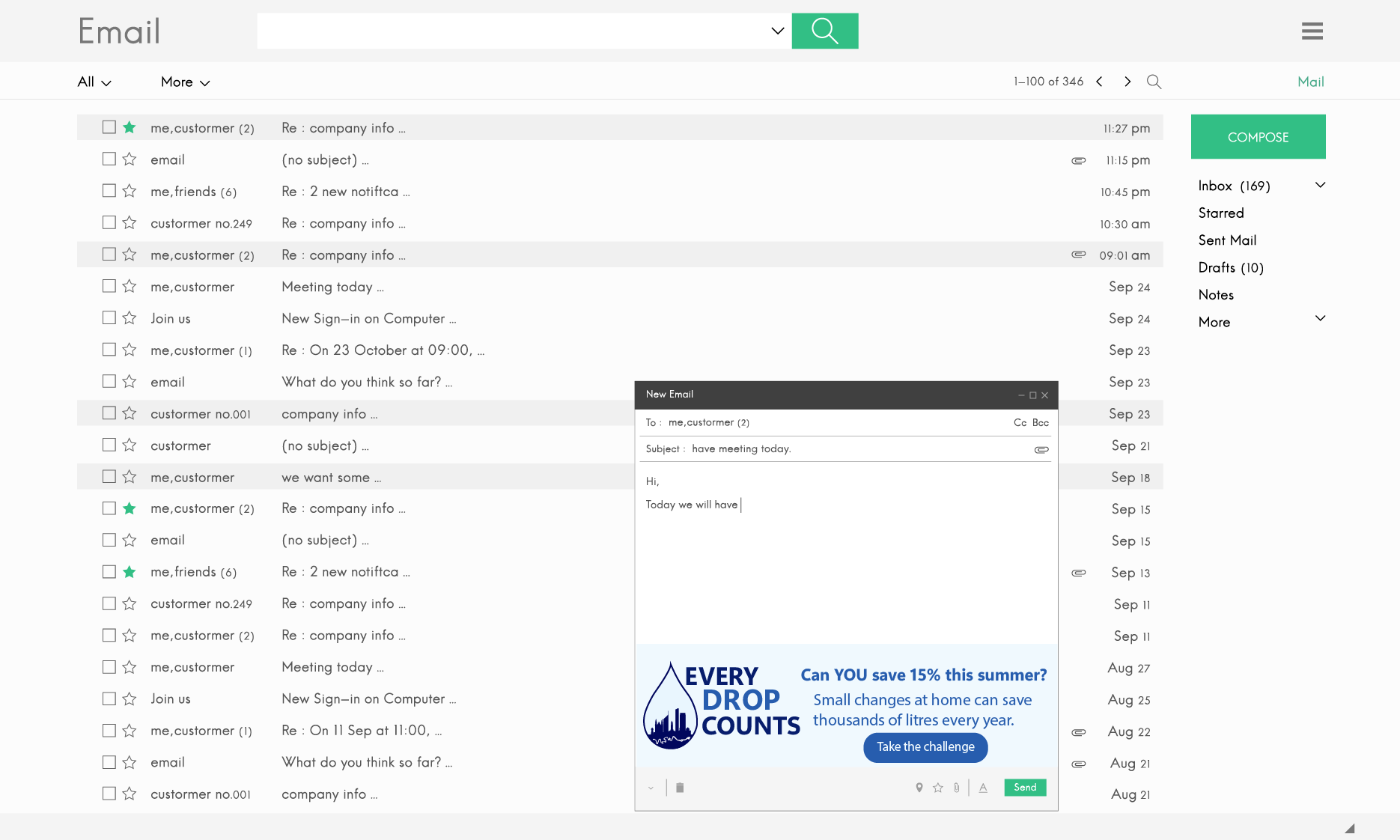Viewport: 1400px width, 840px height.
Task: Select checkbox of Sep 18 'we want some' email
Action: [x=109, y=476]
